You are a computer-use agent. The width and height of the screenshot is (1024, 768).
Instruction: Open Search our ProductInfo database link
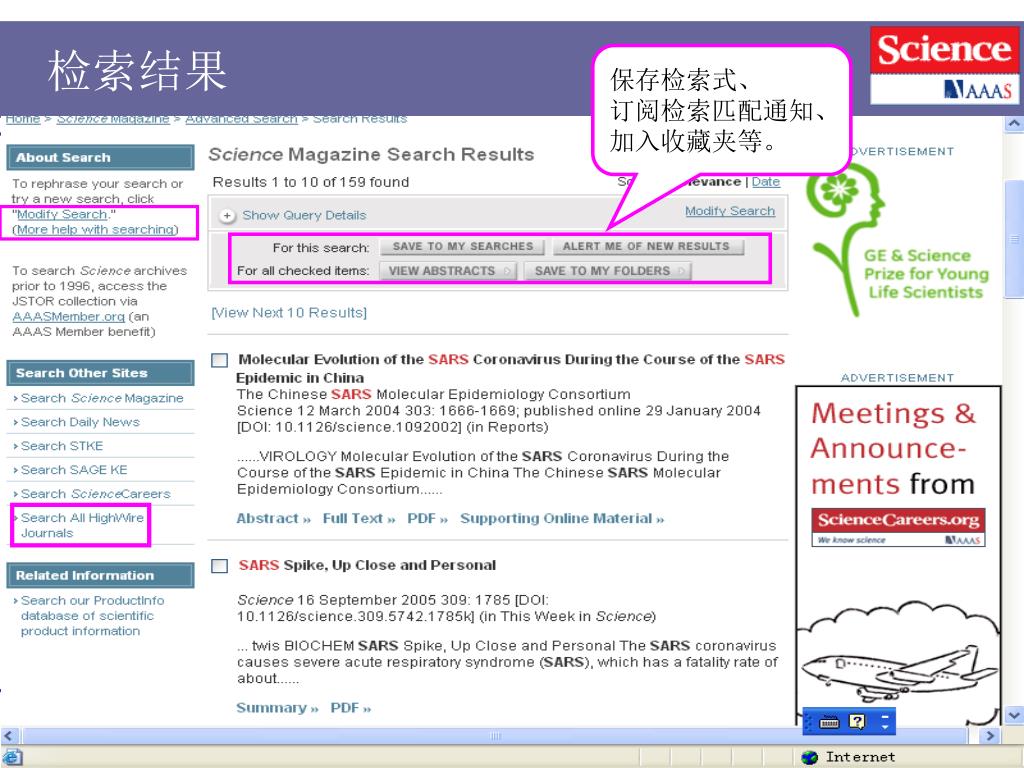coord(92,616)
